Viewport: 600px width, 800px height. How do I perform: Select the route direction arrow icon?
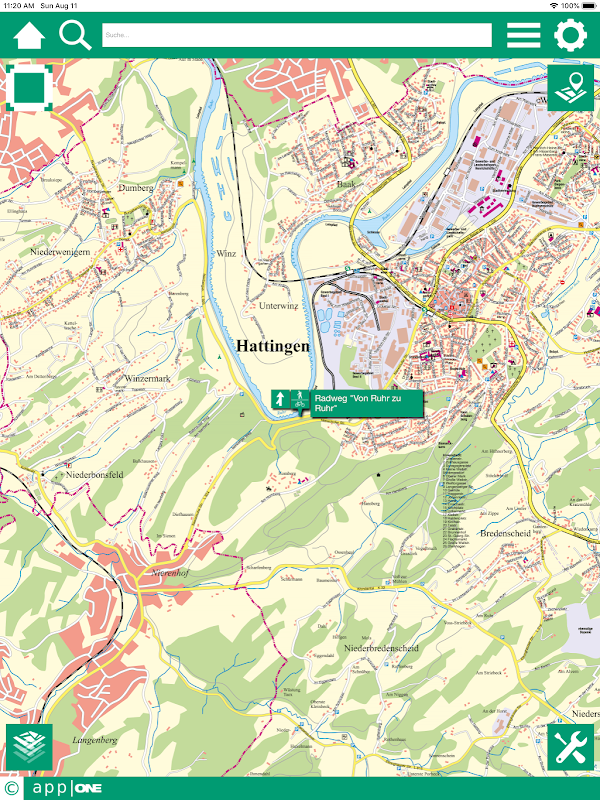[x=280, y=398]
